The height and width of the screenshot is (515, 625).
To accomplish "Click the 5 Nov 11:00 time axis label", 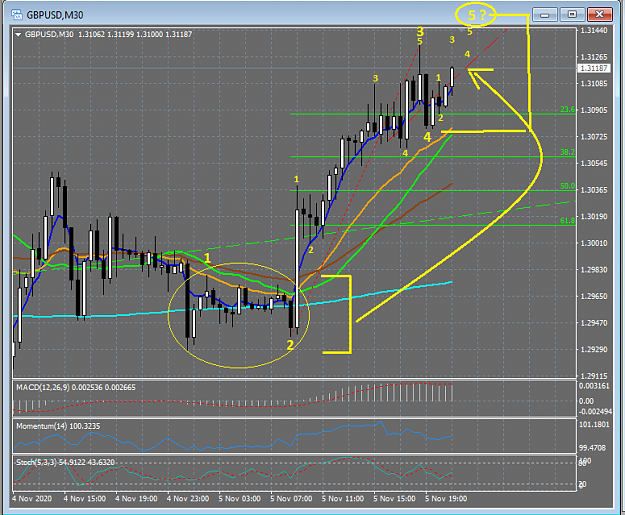I will click(343, 499).
